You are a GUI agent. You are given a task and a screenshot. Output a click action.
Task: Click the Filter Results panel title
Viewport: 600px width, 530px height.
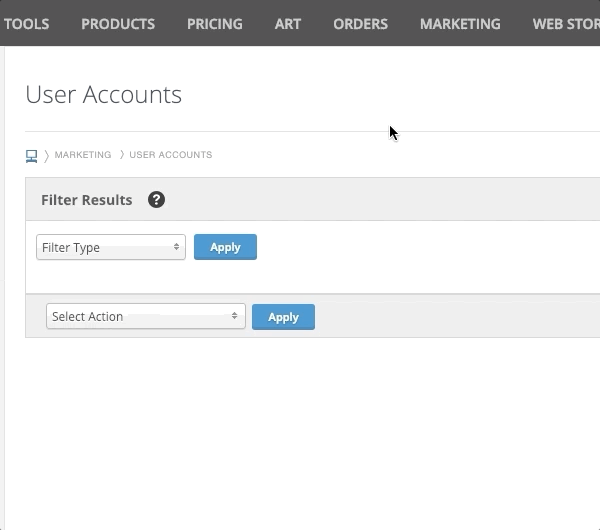tap(86, 200)
